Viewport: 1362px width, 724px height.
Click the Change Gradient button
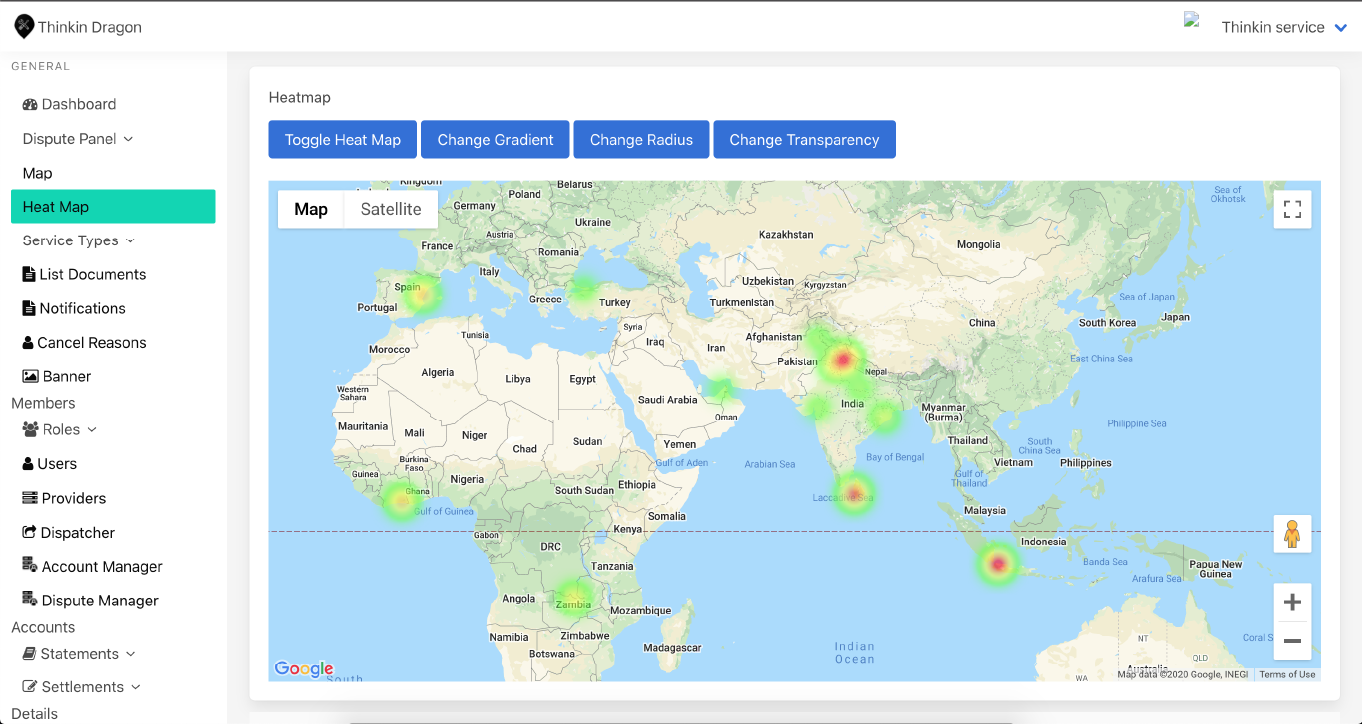pos(495,140)
